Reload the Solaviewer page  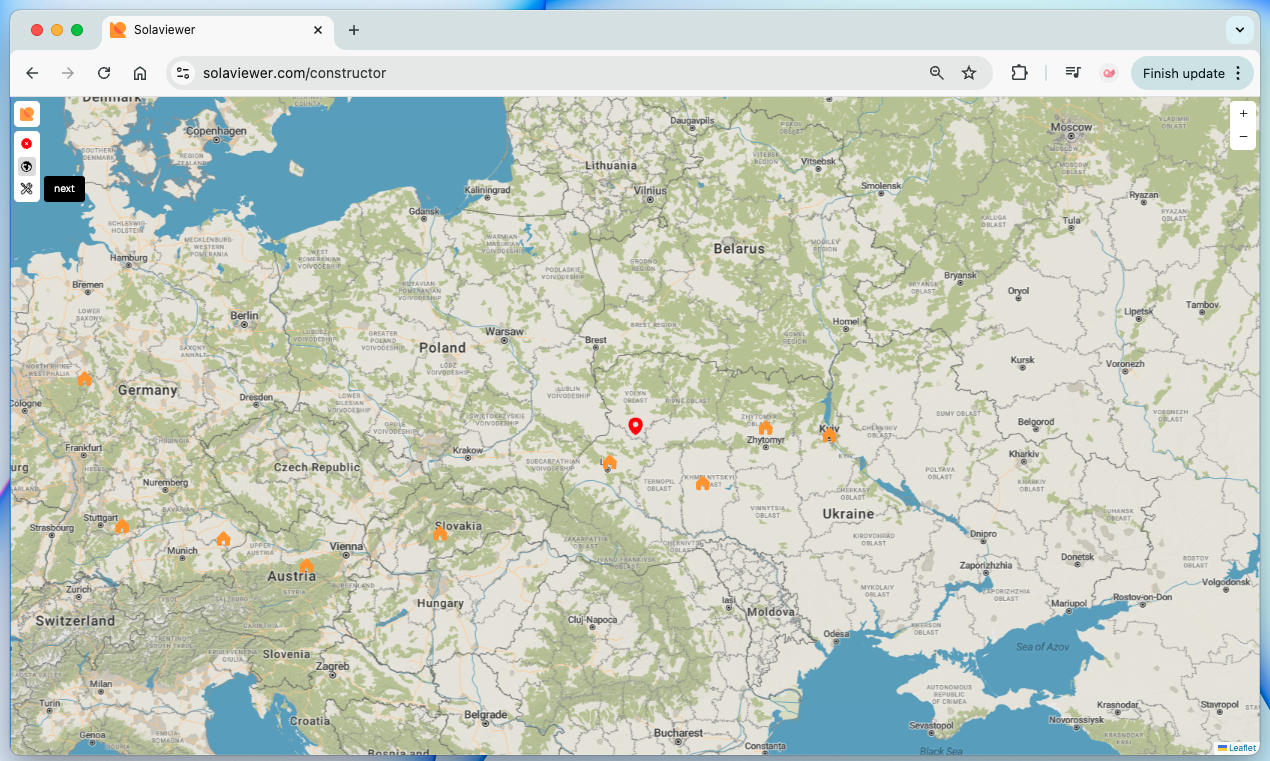(104, 73)
